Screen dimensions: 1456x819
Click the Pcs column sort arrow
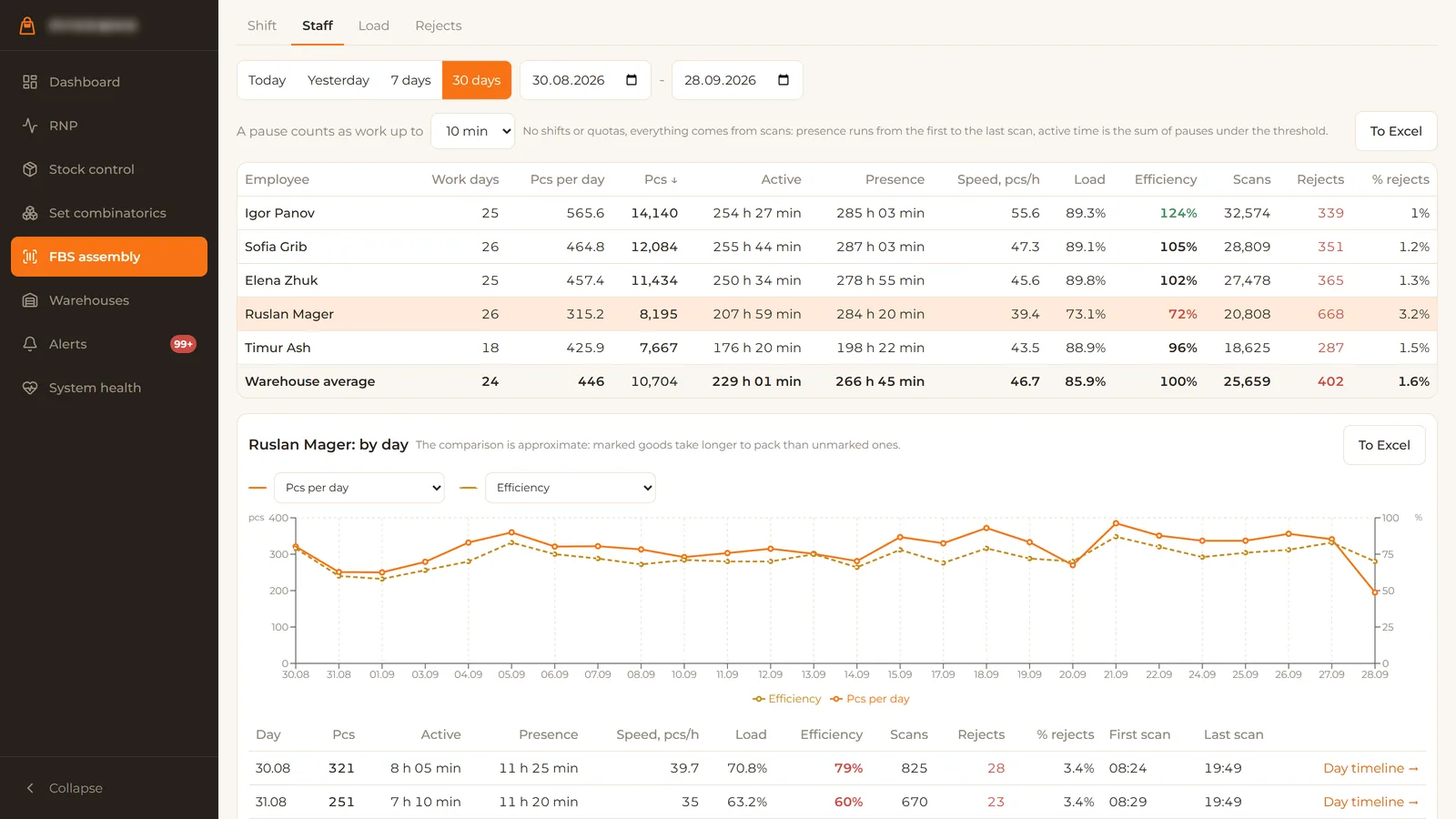pyautogui.click(x=674, y=180)
